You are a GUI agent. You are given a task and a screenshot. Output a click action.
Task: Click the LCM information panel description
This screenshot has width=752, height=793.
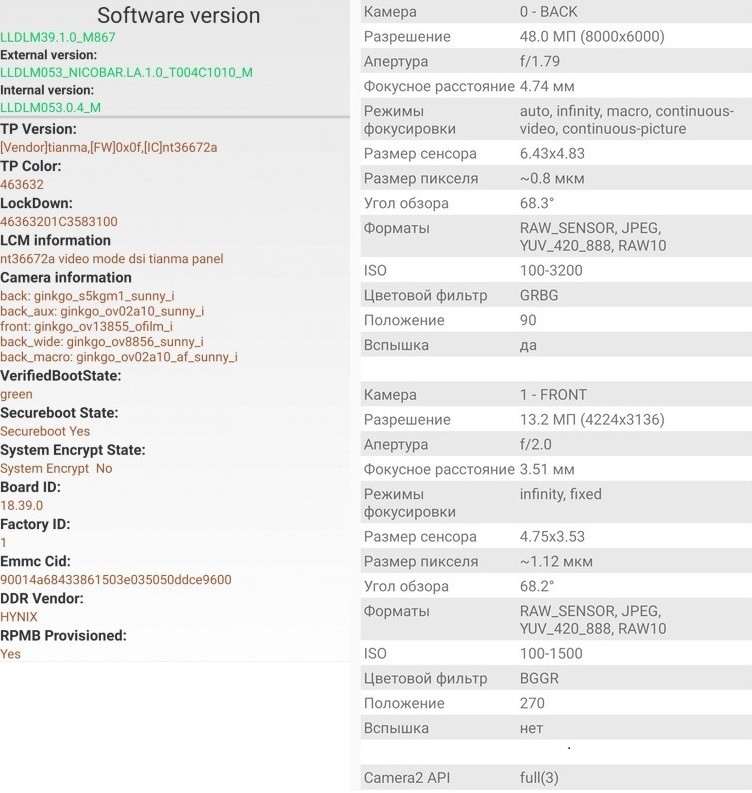(111, 259)
